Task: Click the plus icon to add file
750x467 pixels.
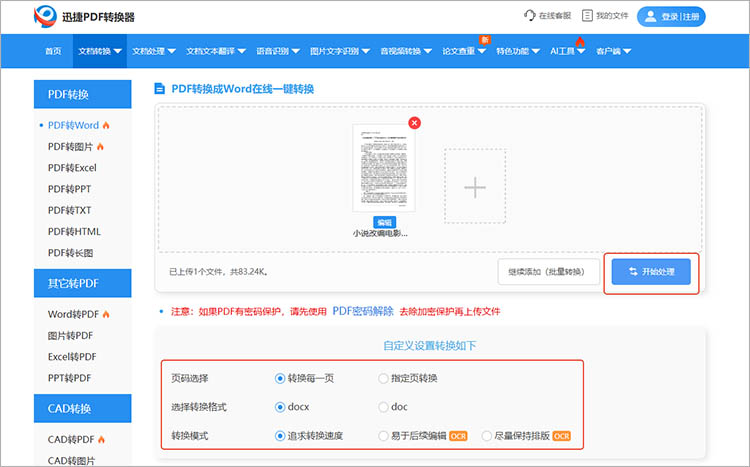Action: pyautogui.click(x=475, y=187)
